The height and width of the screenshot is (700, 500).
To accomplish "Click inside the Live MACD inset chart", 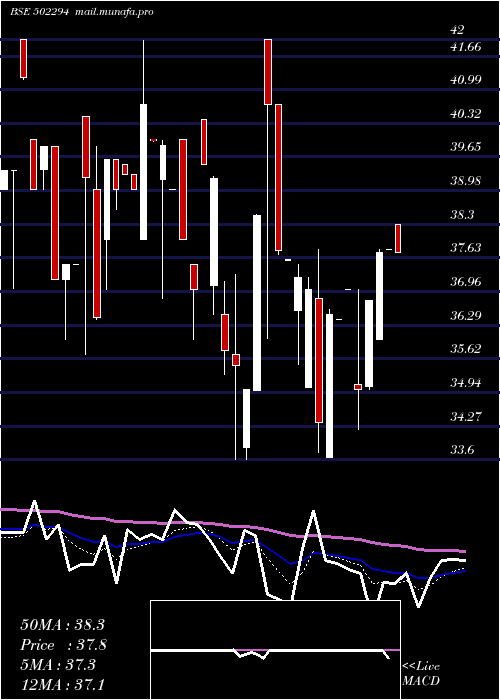I will coord(275,650).
